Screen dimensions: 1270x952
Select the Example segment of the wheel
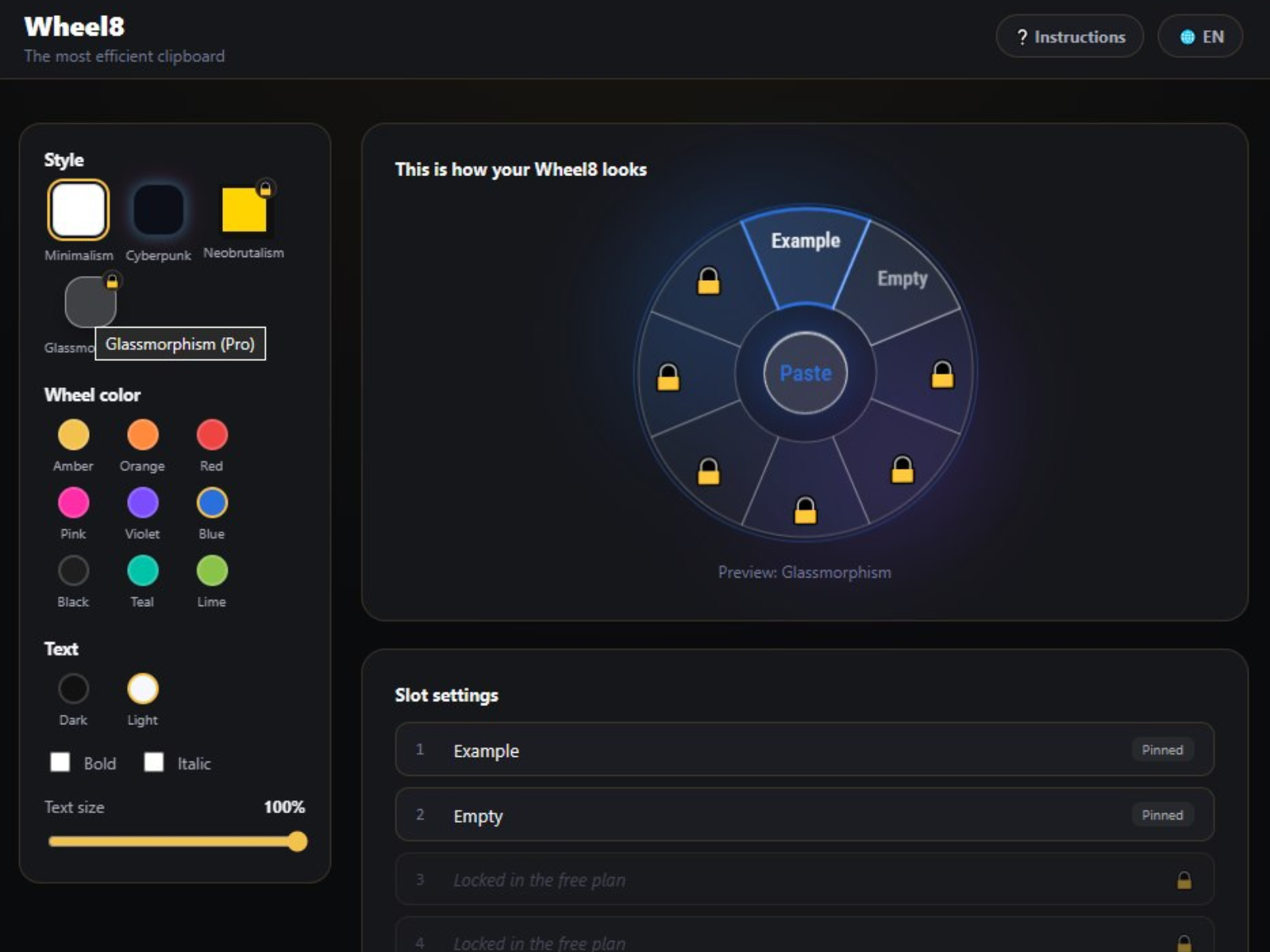coord(806,256)
